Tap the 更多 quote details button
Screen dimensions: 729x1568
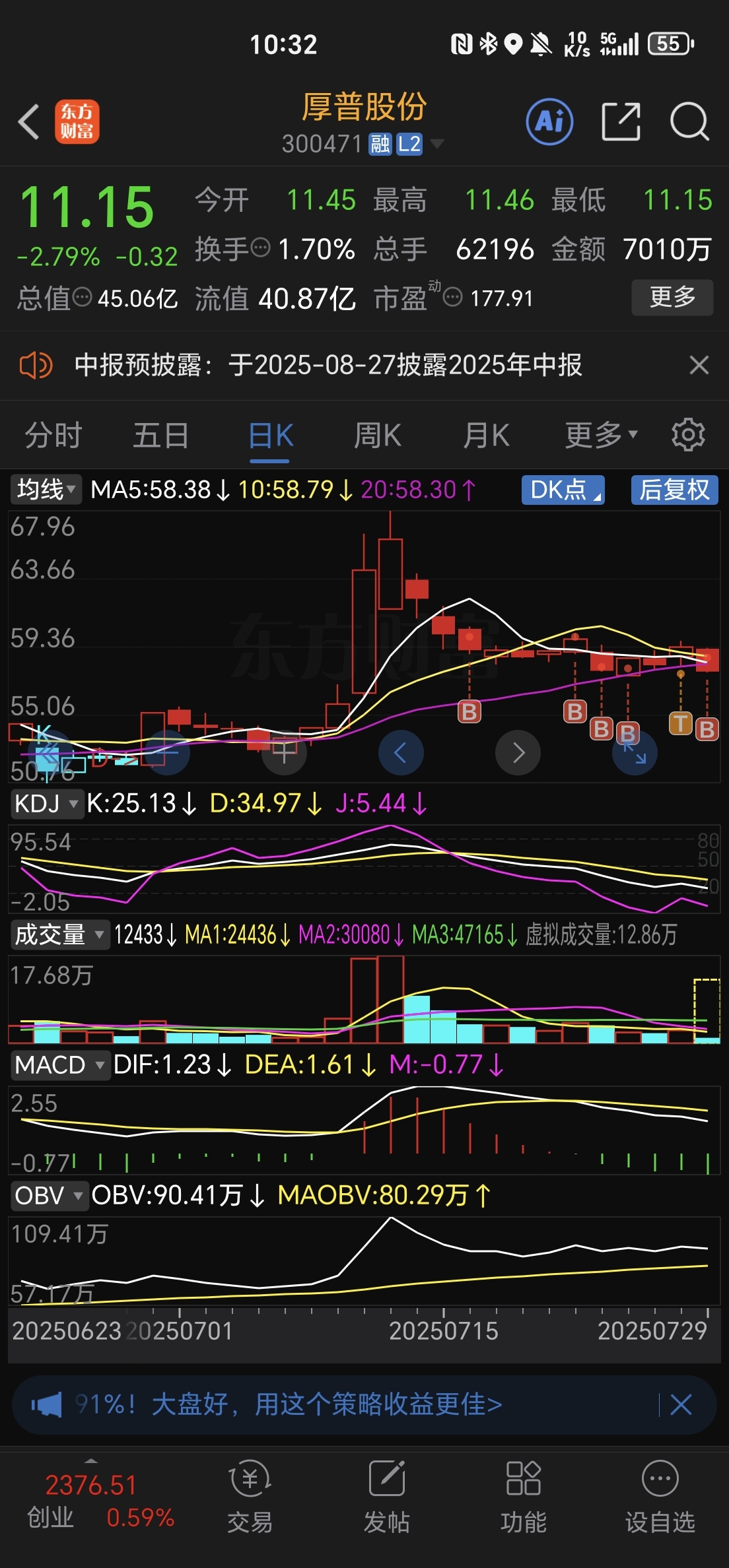tap(672, 298)
